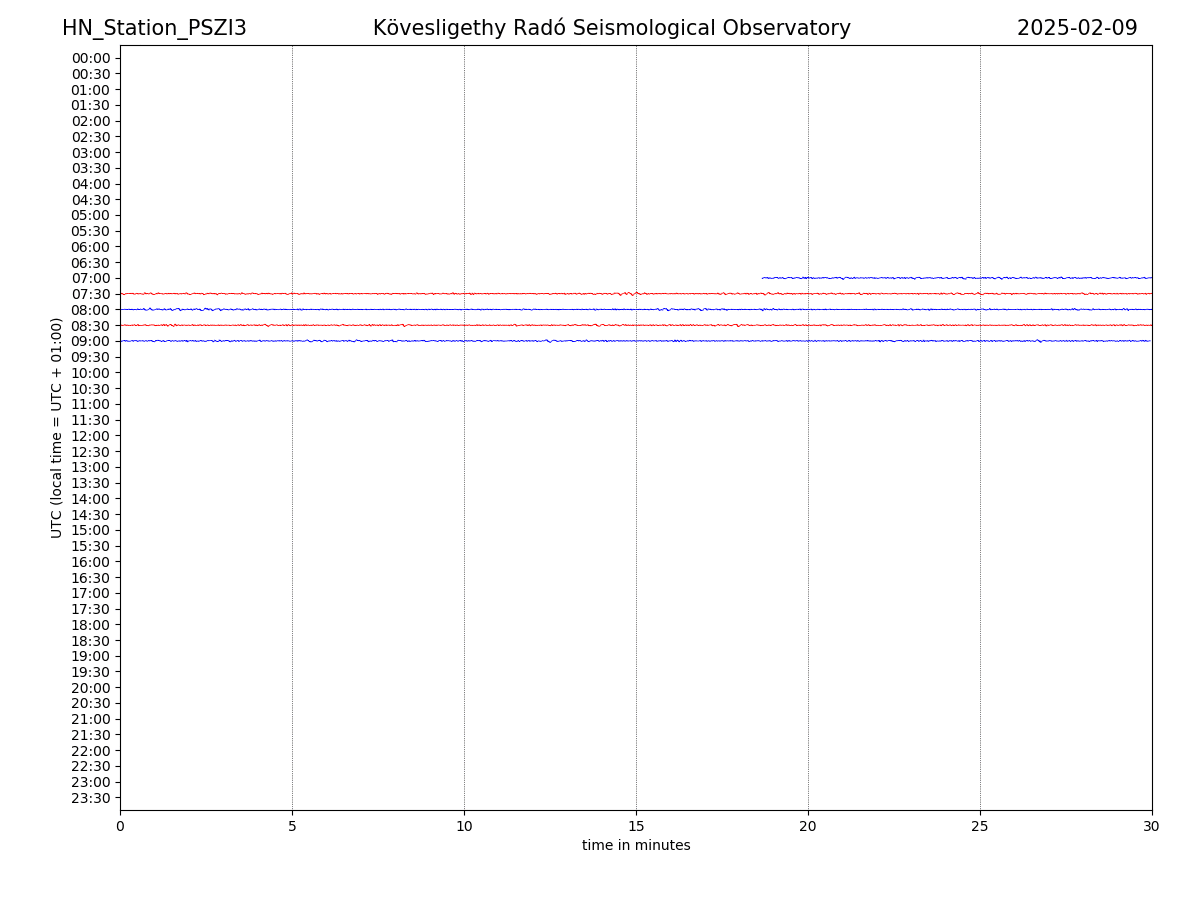Select the x-axis tick labeled 25

tap(980, 826)
